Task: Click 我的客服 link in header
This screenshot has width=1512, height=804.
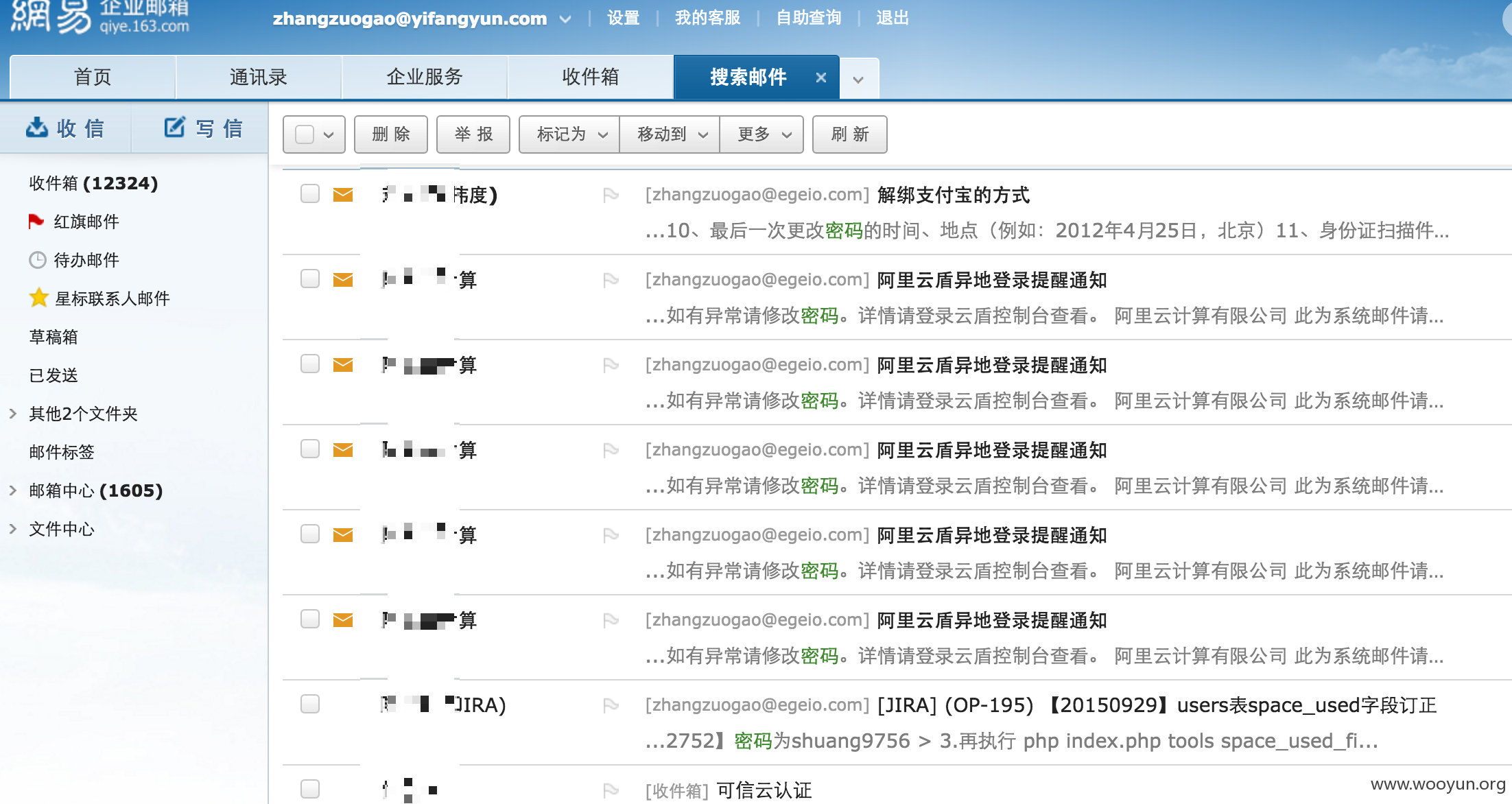Action: (x=707, y=18)
